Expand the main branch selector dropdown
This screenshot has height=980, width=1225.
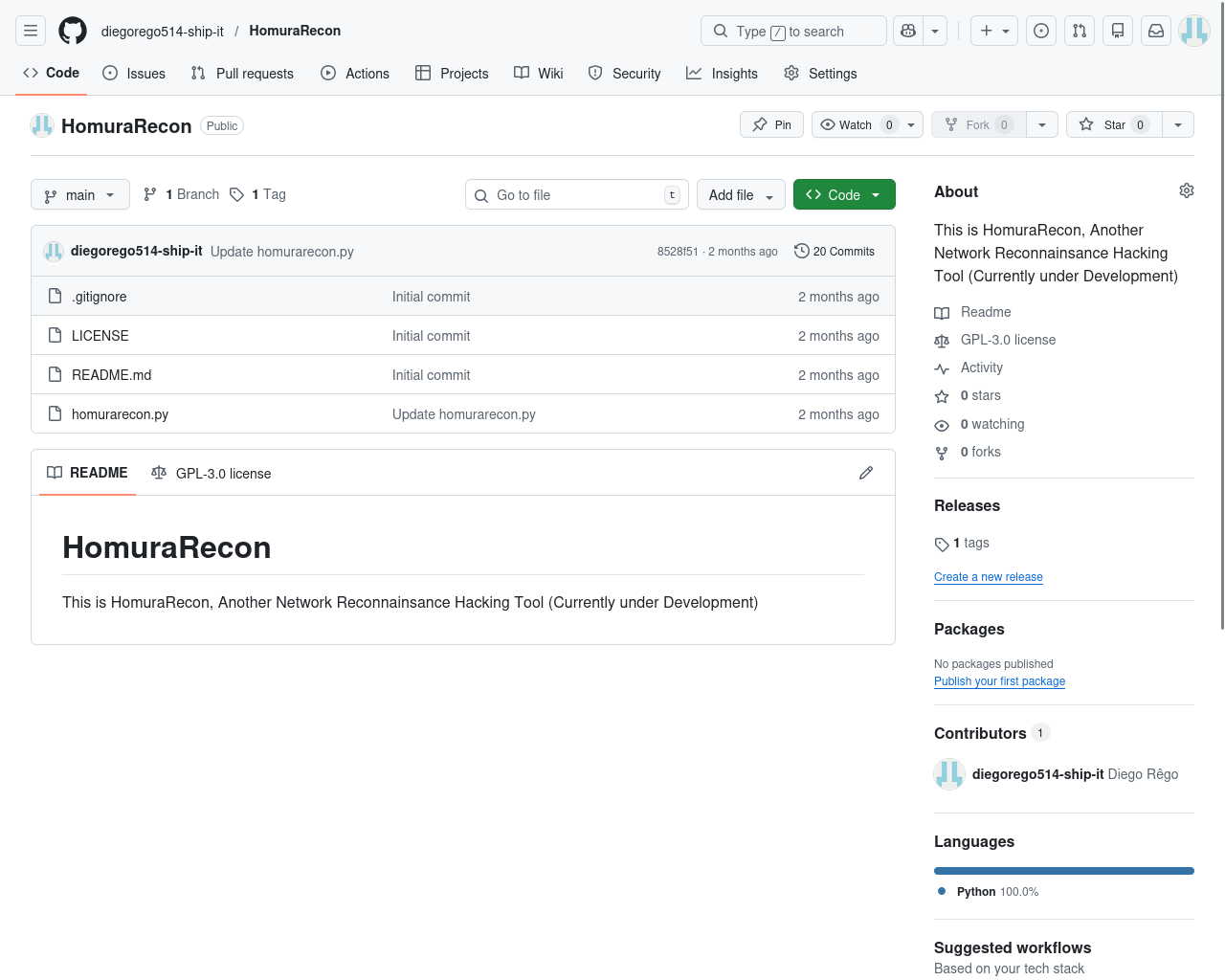pyautogui.click(x=80, y=195)
